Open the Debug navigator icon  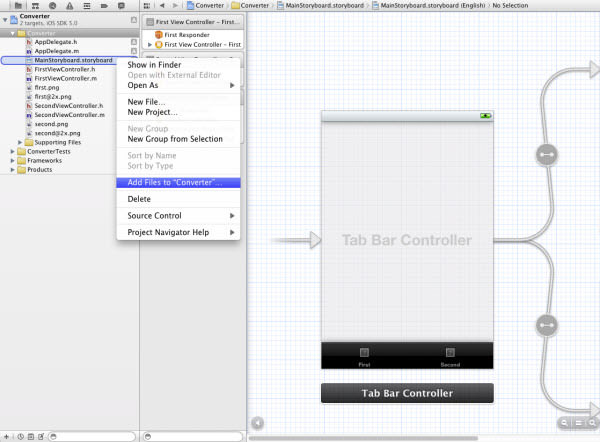(x=87, y=5)
